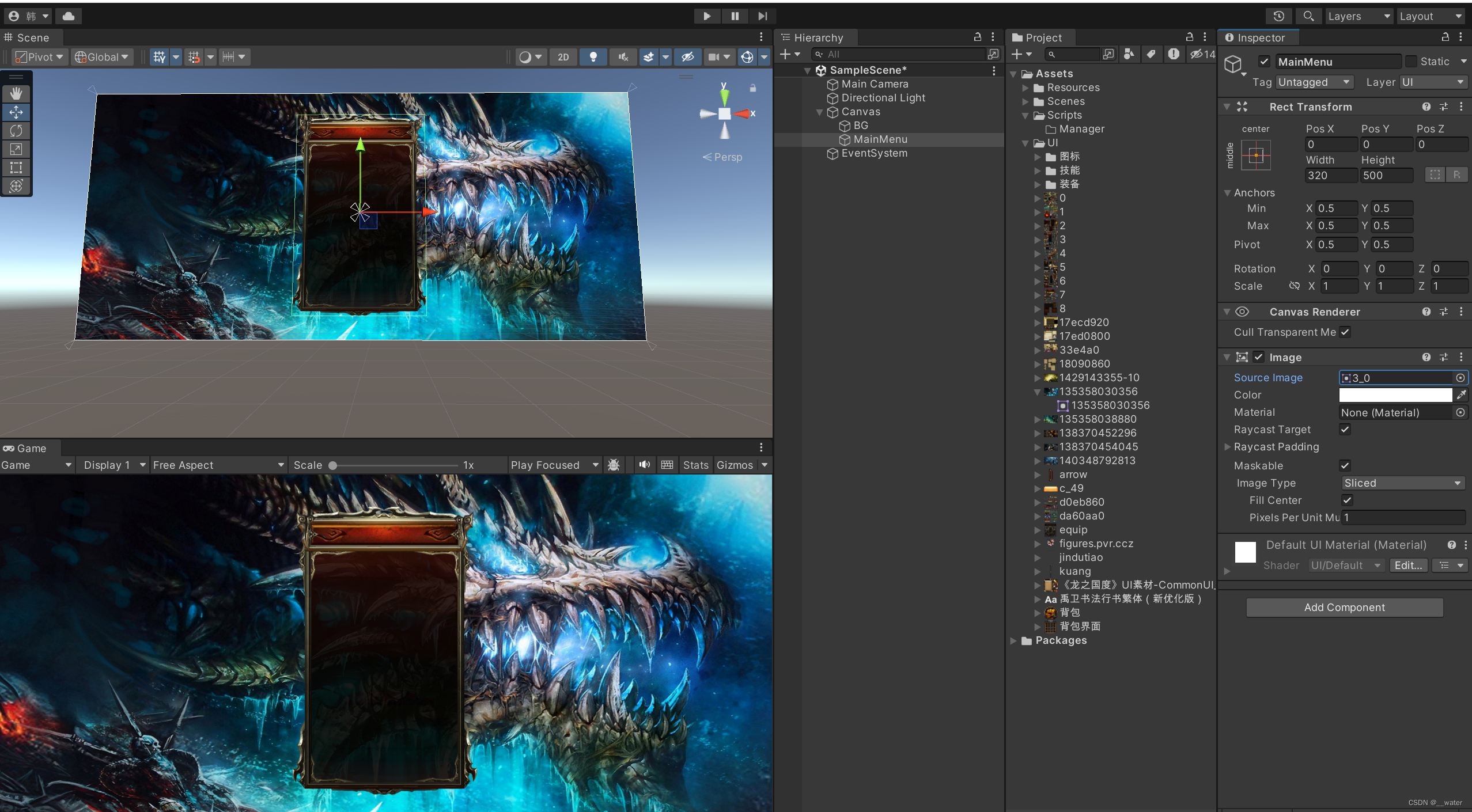Open the Pivot handle position dropdown

[39, 57]
